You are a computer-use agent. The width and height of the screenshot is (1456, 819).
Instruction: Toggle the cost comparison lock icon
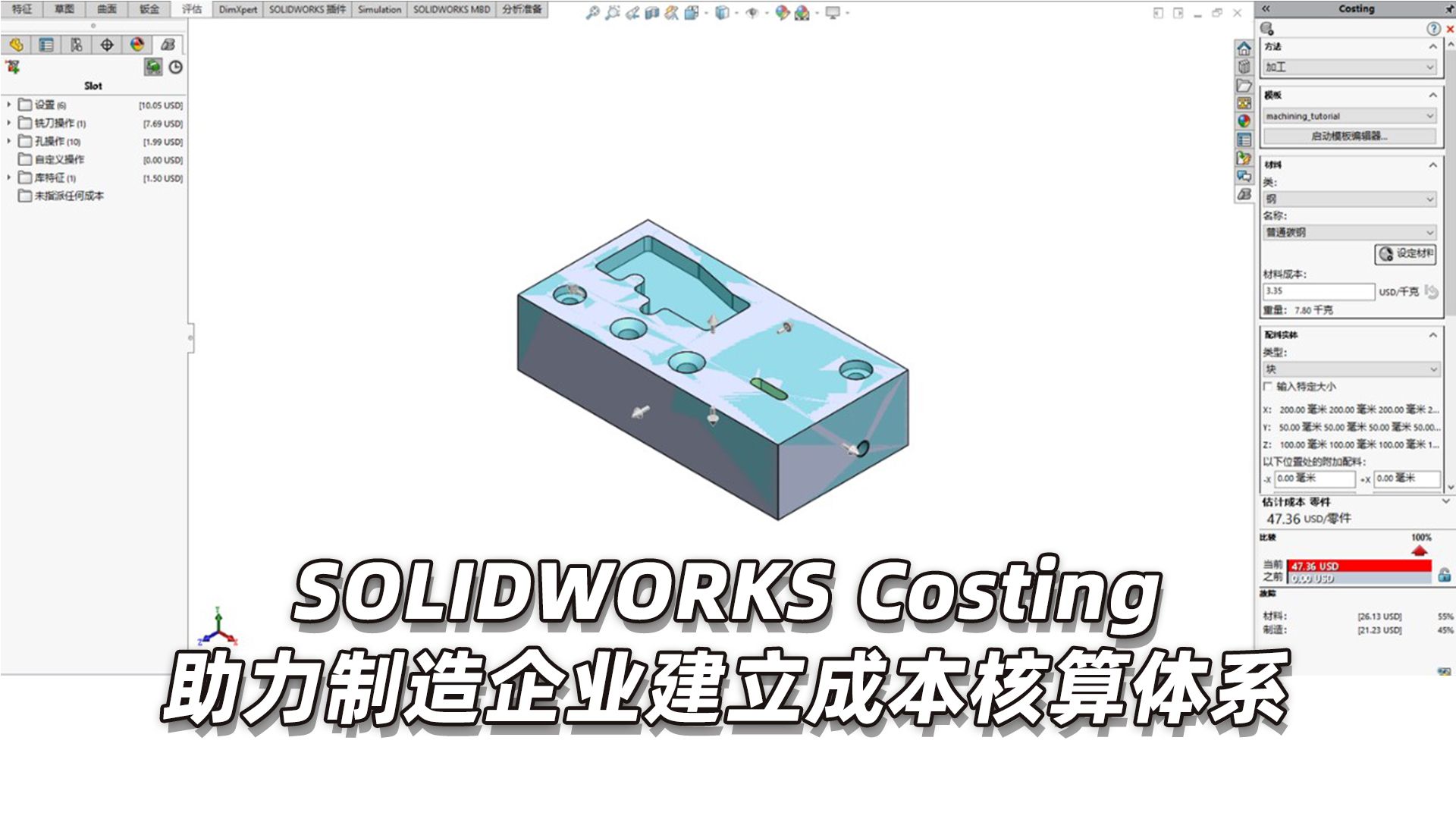point(1444,574)
